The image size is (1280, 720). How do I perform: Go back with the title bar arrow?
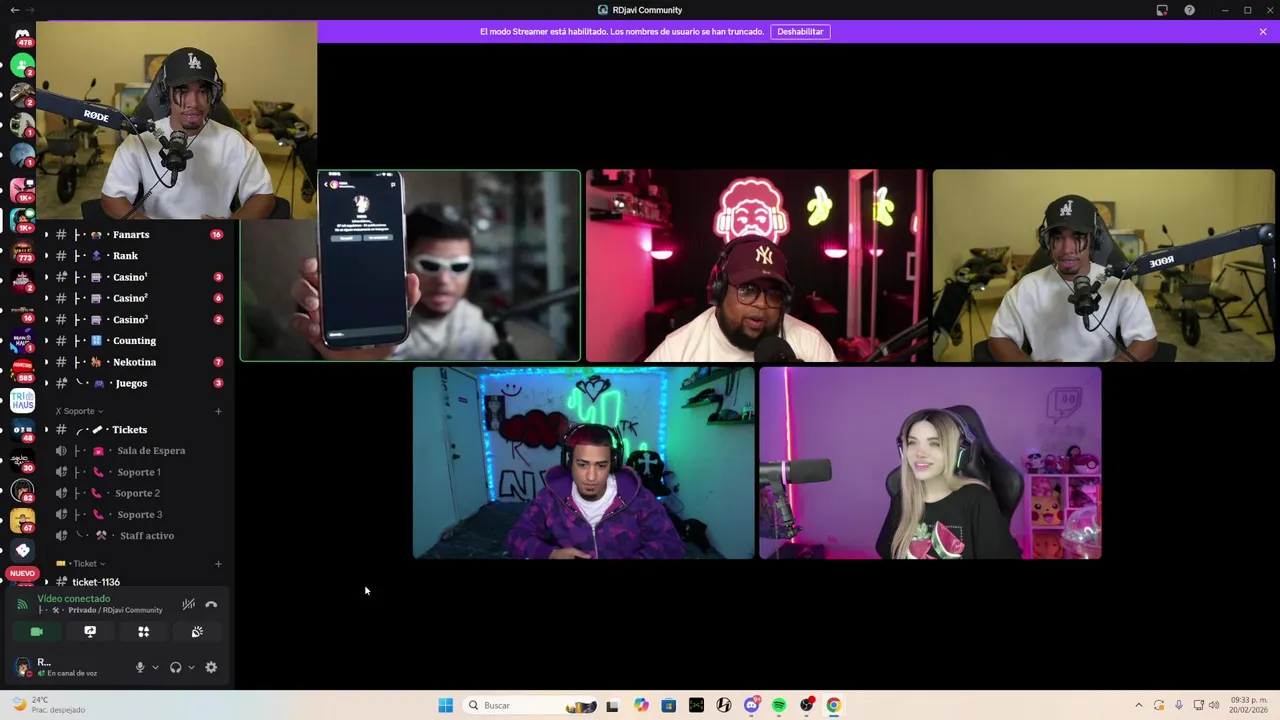point(14,10)
